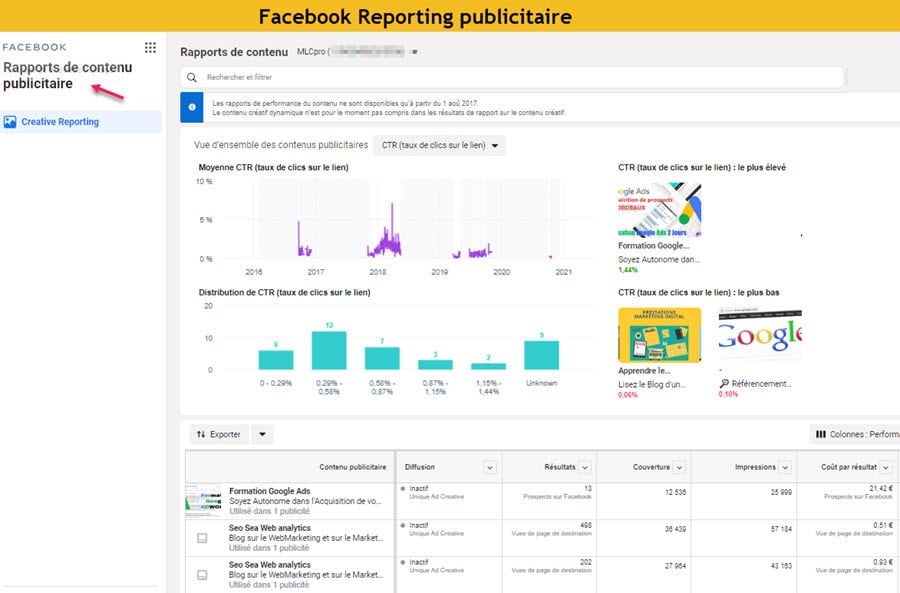
Task: Open the Coût par résultat column dropdown arrow
Action: (886, 467)
